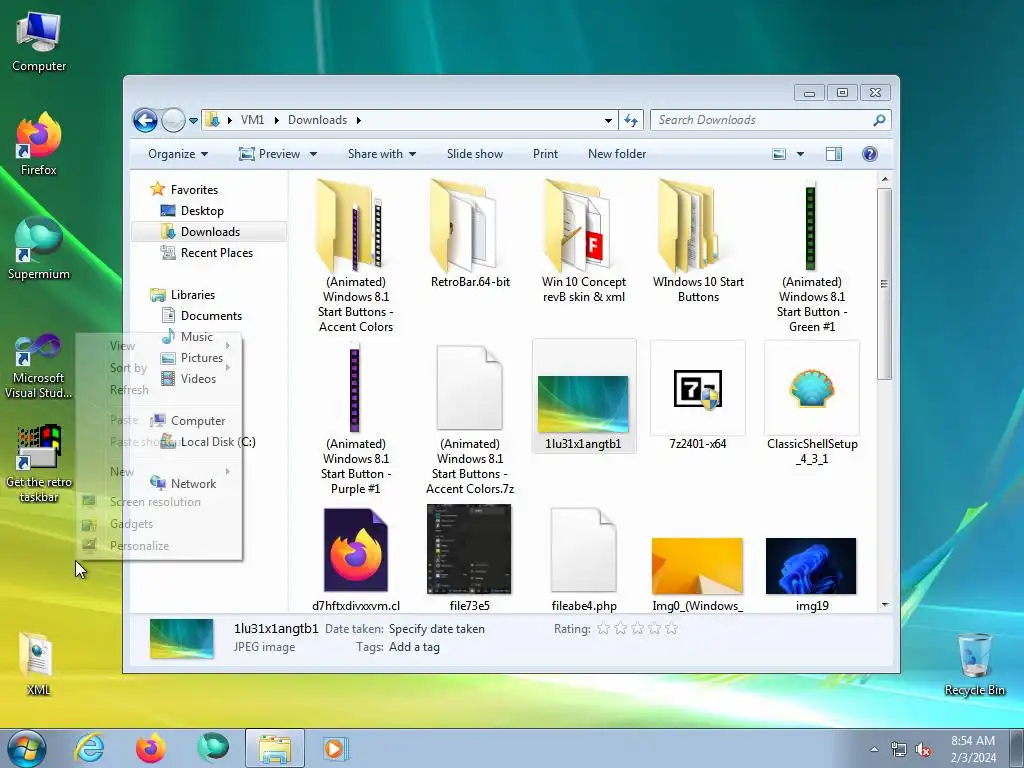Select the ClassicShellSetup_4_3_1 installer

point(812,403)
